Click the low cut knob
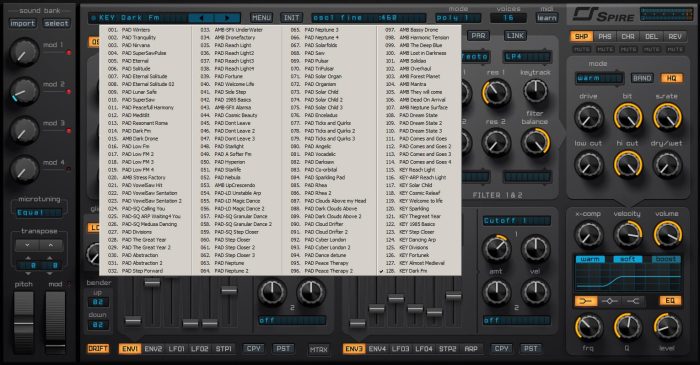The width and height of the screenshot is (700, 365). click(589, 164)
